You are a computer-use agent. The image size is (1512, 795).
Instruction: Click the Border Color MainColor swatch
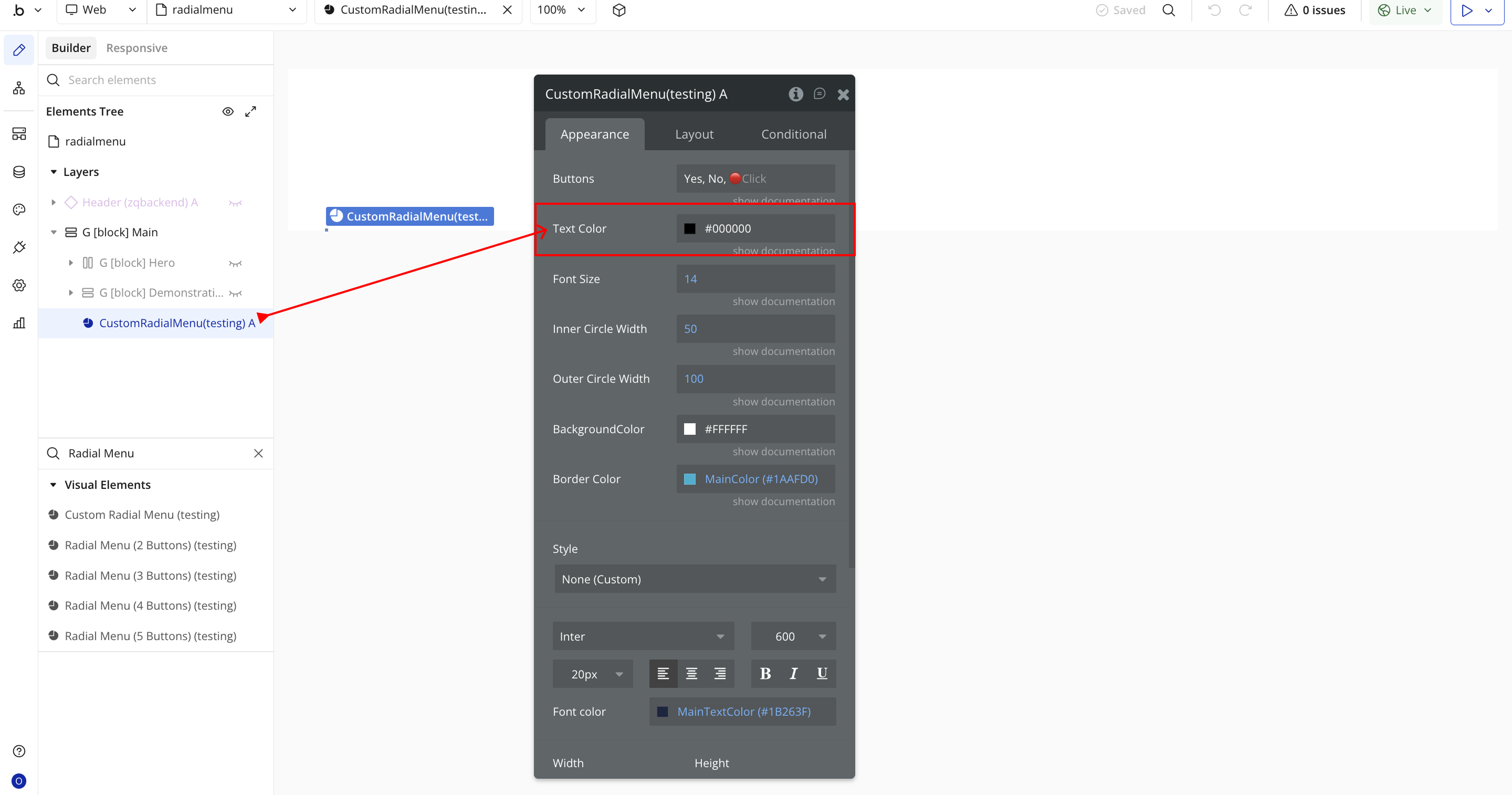[690, 479]
